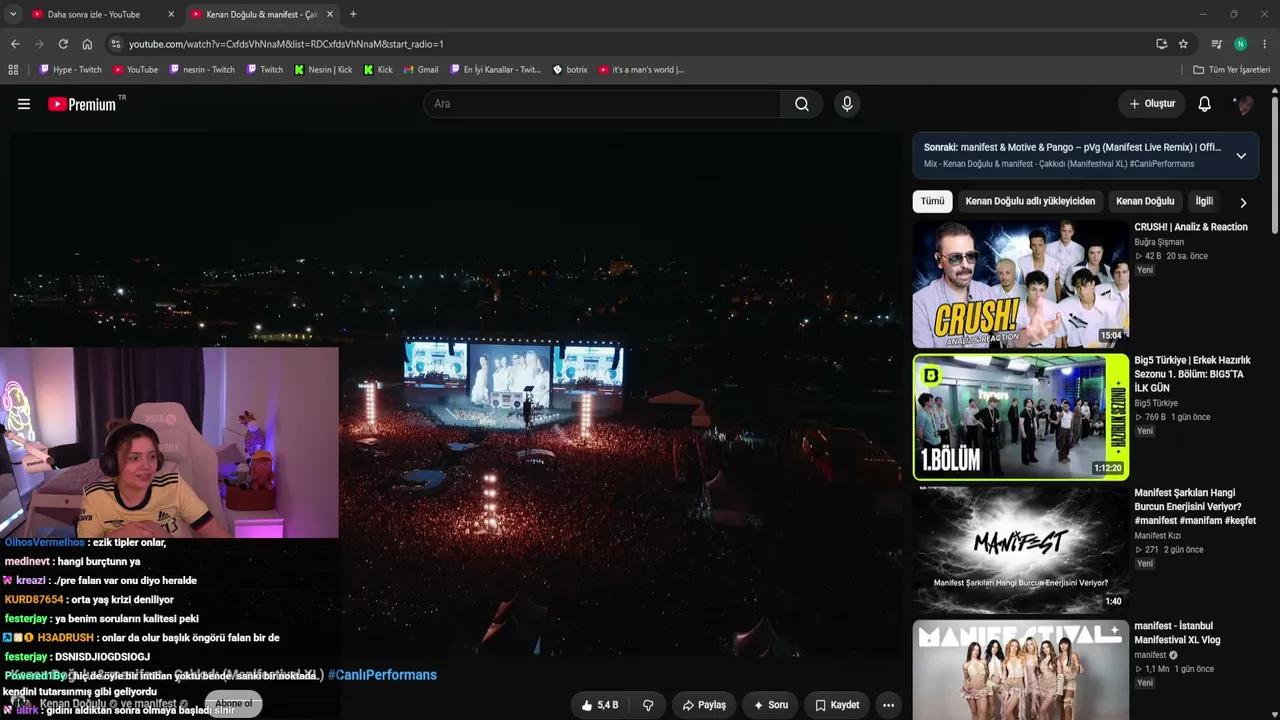Select the Tümü filter chip
The height and width of the screenshot is (720, 1280).
pos(932,201)
